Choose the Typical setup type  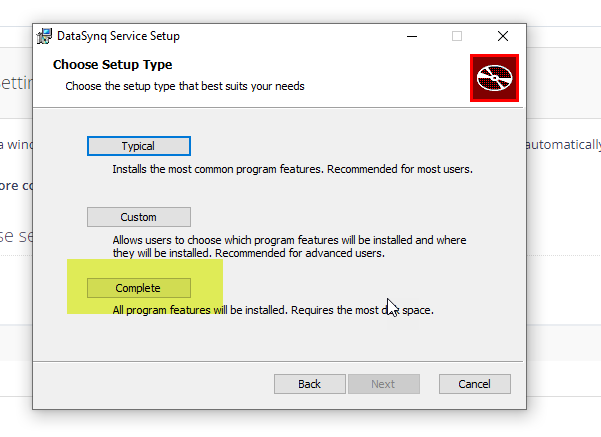point(139,146)
